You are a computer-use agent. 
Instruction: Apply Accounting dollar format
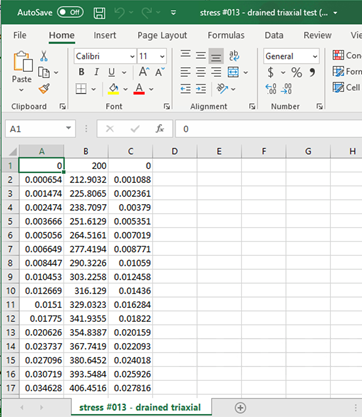pos(271,72)
